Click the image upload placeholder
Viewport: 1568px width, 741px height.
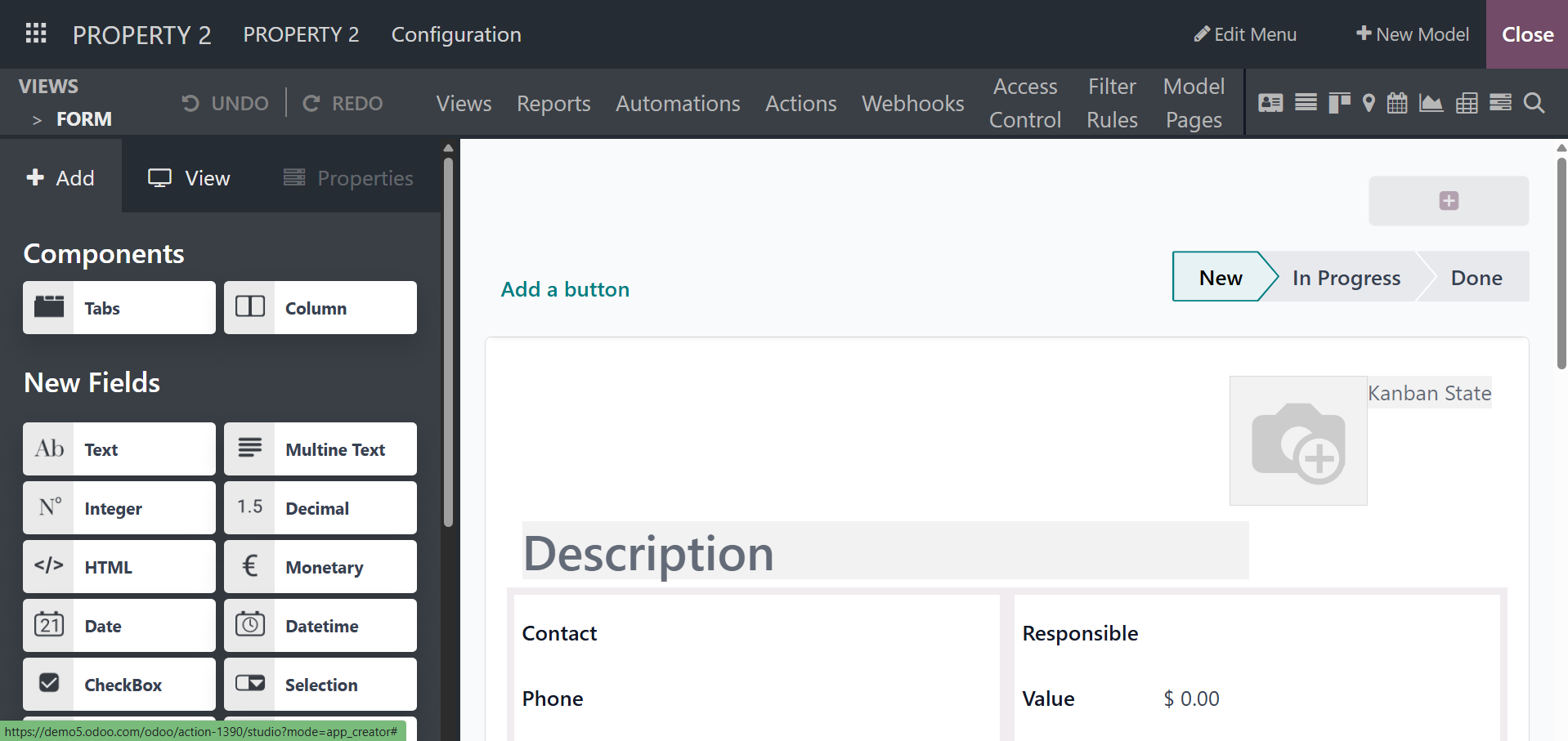click(1298, 441)
